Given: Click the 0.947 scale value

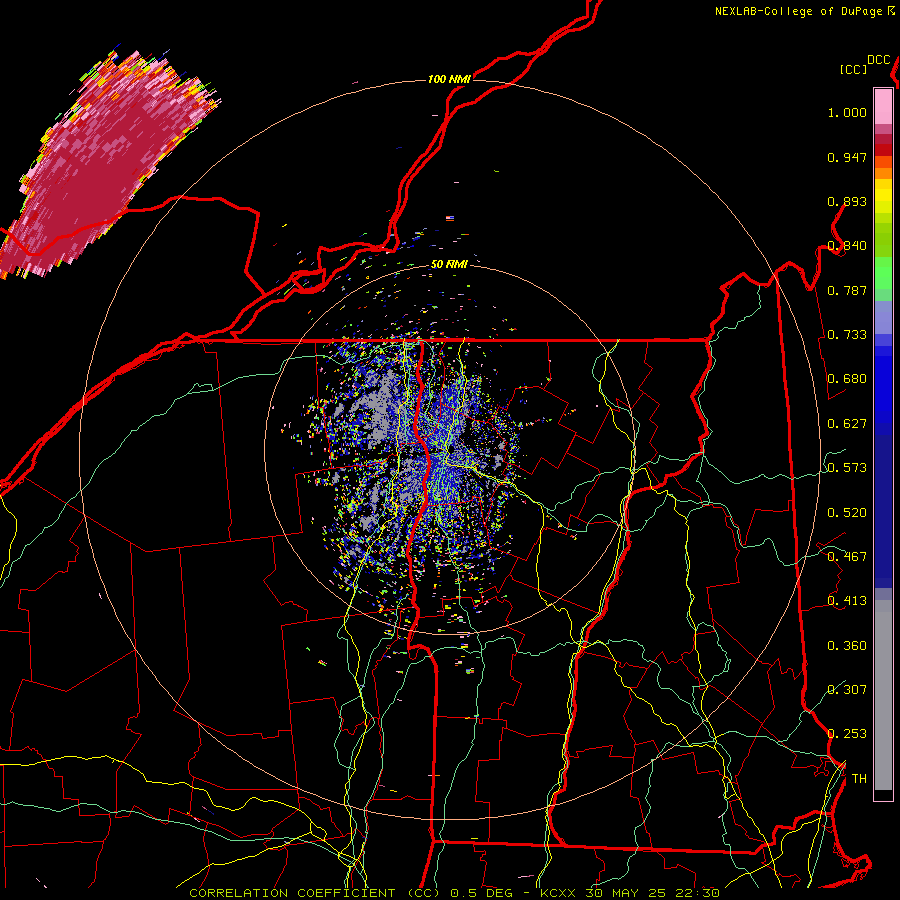Looking at the screenshot, I should 847,157.
